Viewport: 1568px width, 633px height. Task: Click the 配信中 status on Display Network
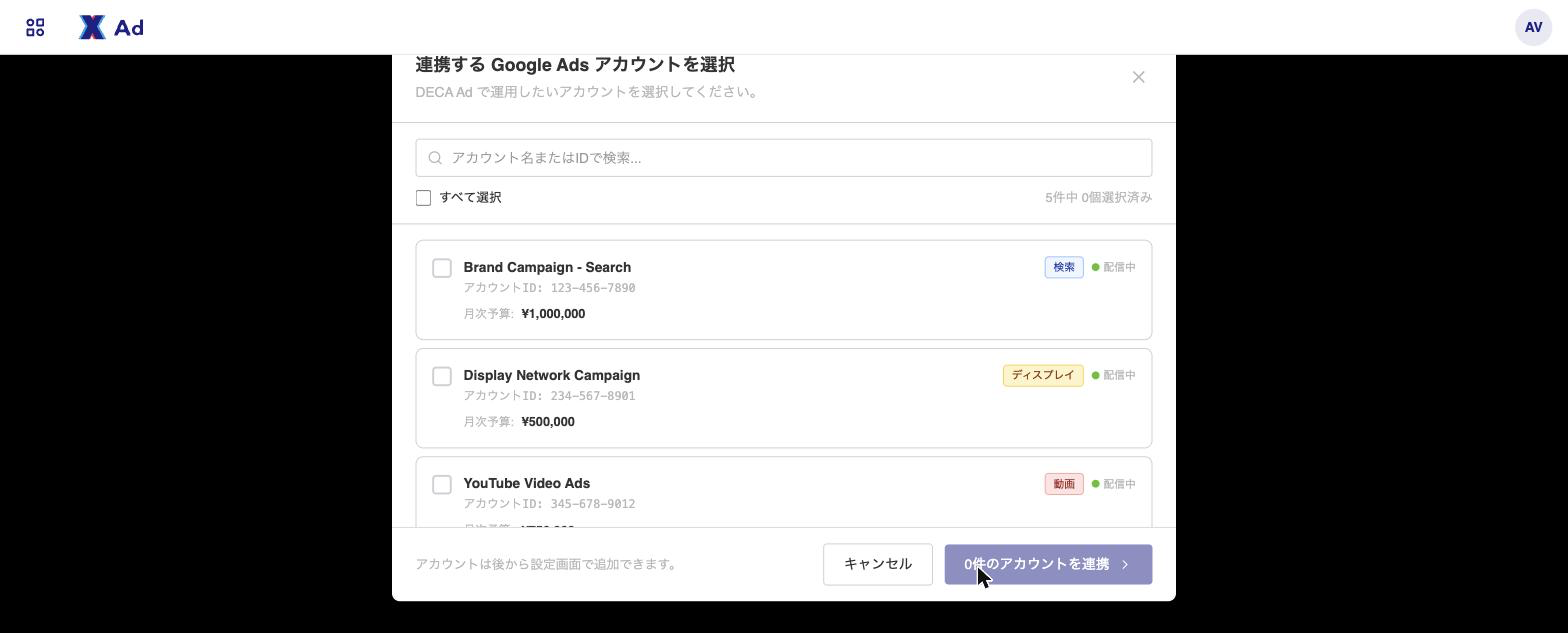tap(1114, 375)
